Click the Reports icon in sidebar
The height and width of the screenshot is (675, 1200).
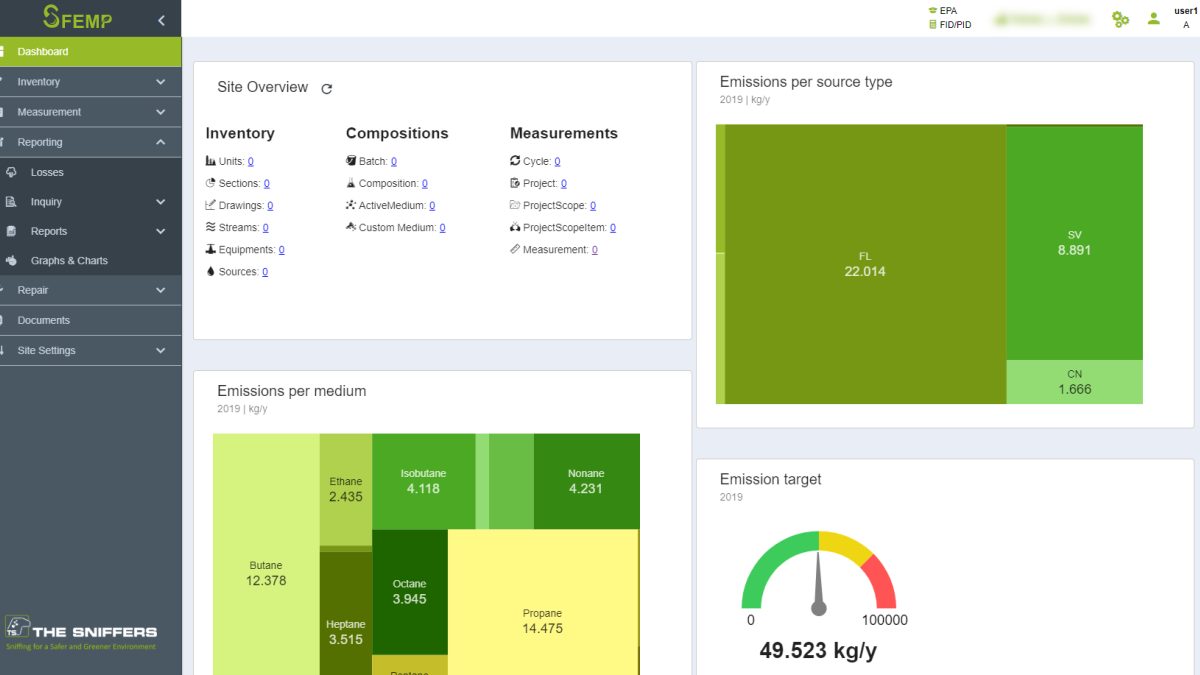[x=11, y=231]
